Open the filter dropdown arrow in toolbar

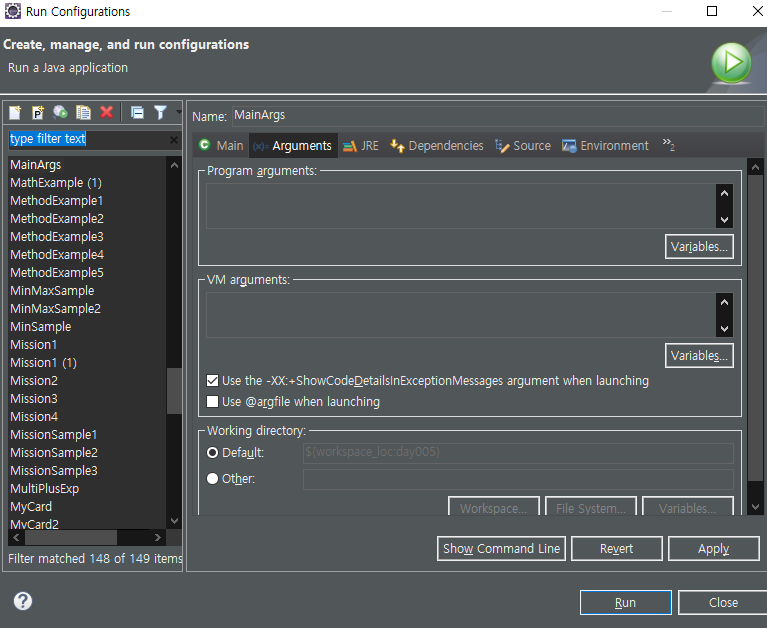[179, 112]
